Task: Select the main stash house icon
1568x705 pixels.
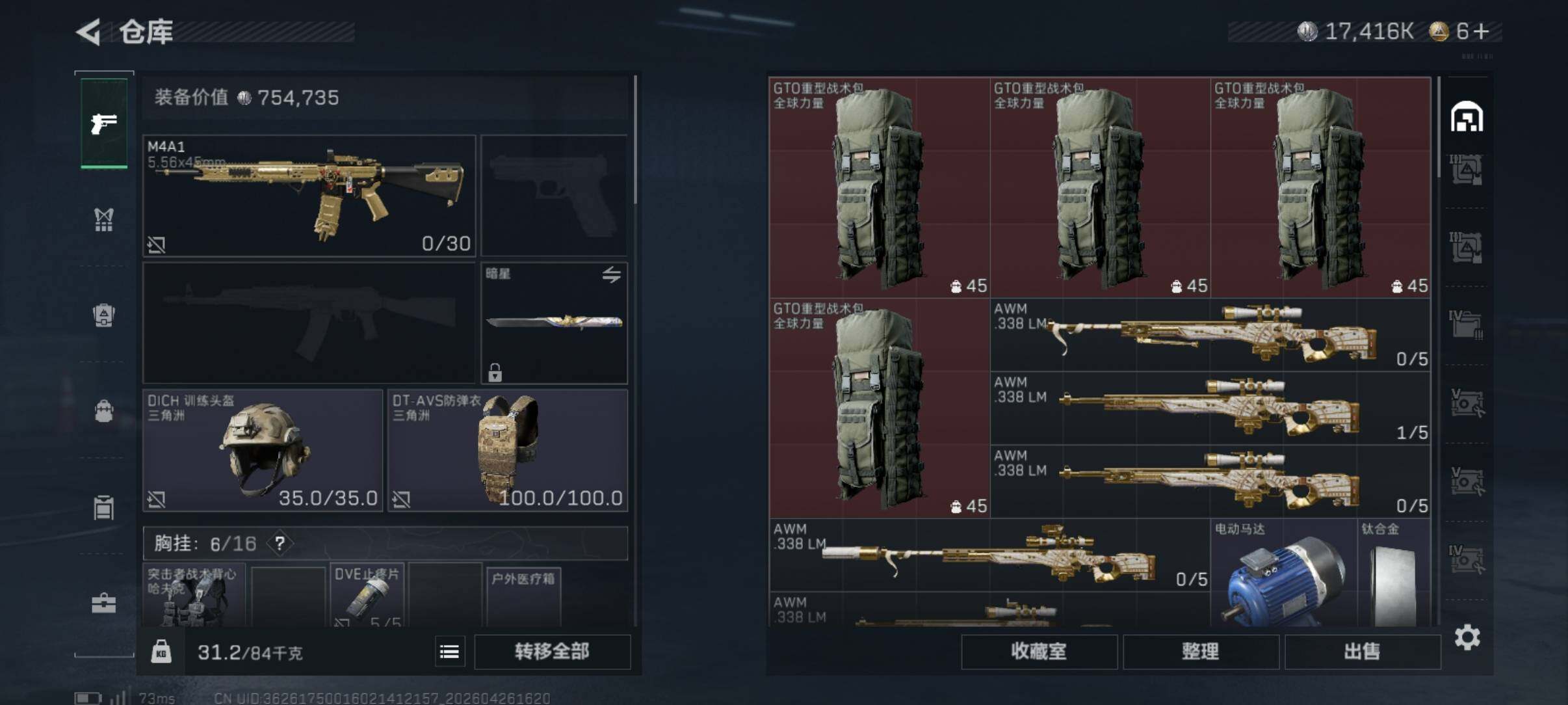Action: 1467,117
